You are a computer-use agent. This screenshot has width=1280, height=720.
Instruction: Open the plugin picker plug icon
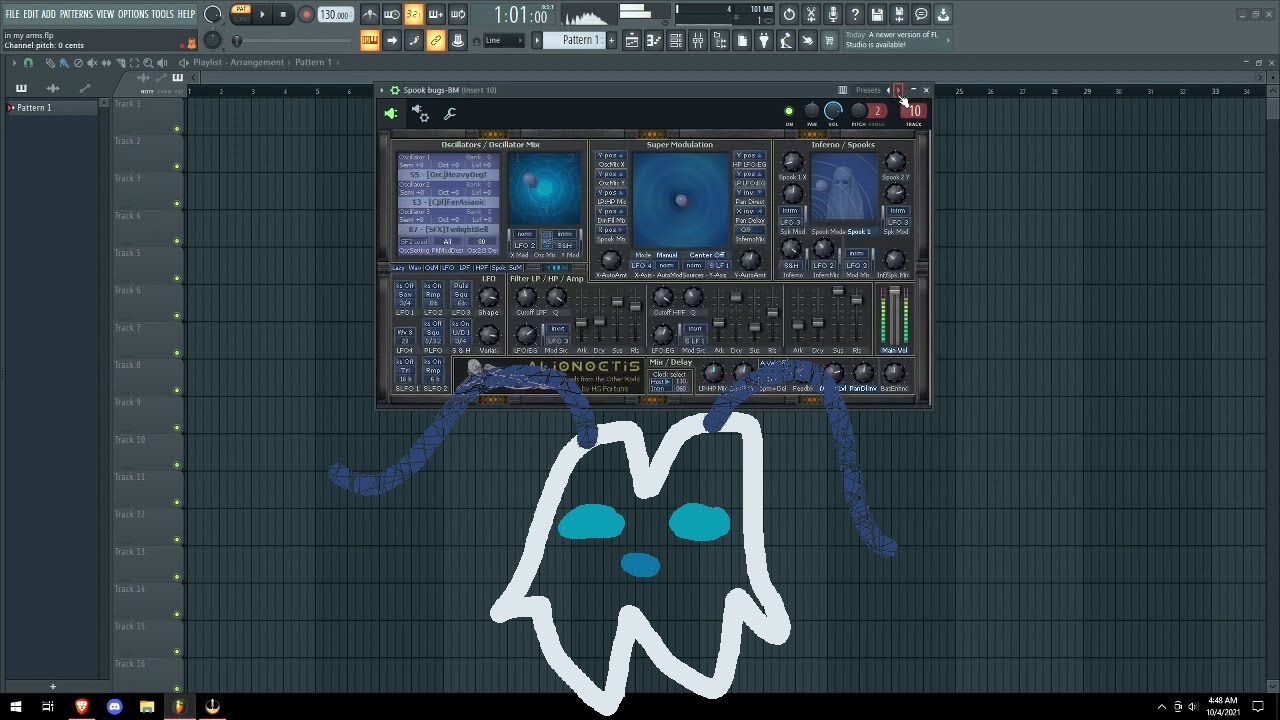coord(764,40)
